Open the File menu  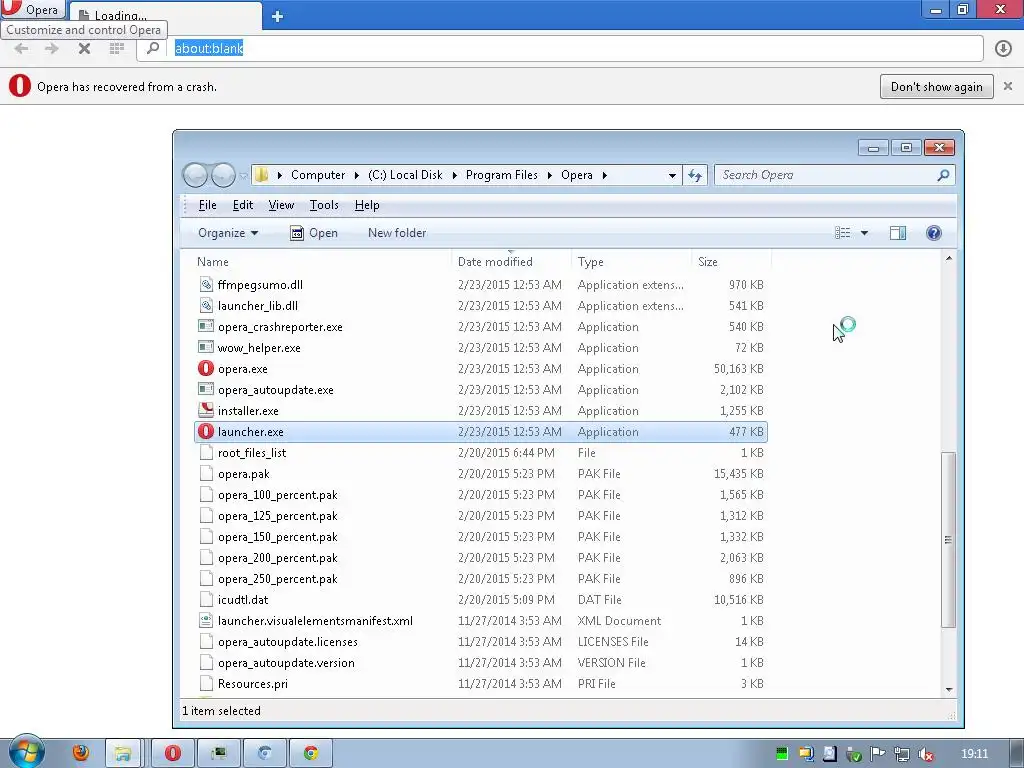[x=207, y=205]
